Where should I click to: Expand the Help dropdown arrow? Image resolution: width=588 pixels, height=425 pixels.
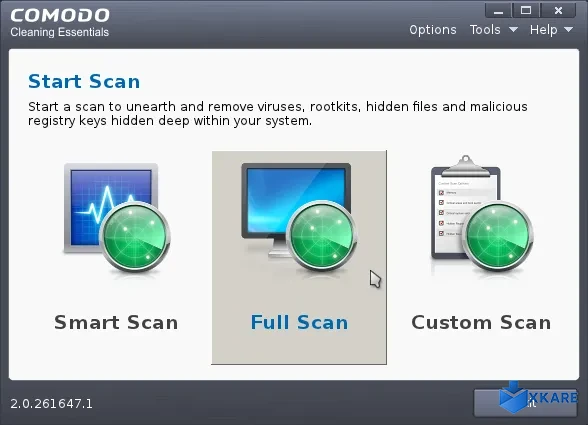568,30
